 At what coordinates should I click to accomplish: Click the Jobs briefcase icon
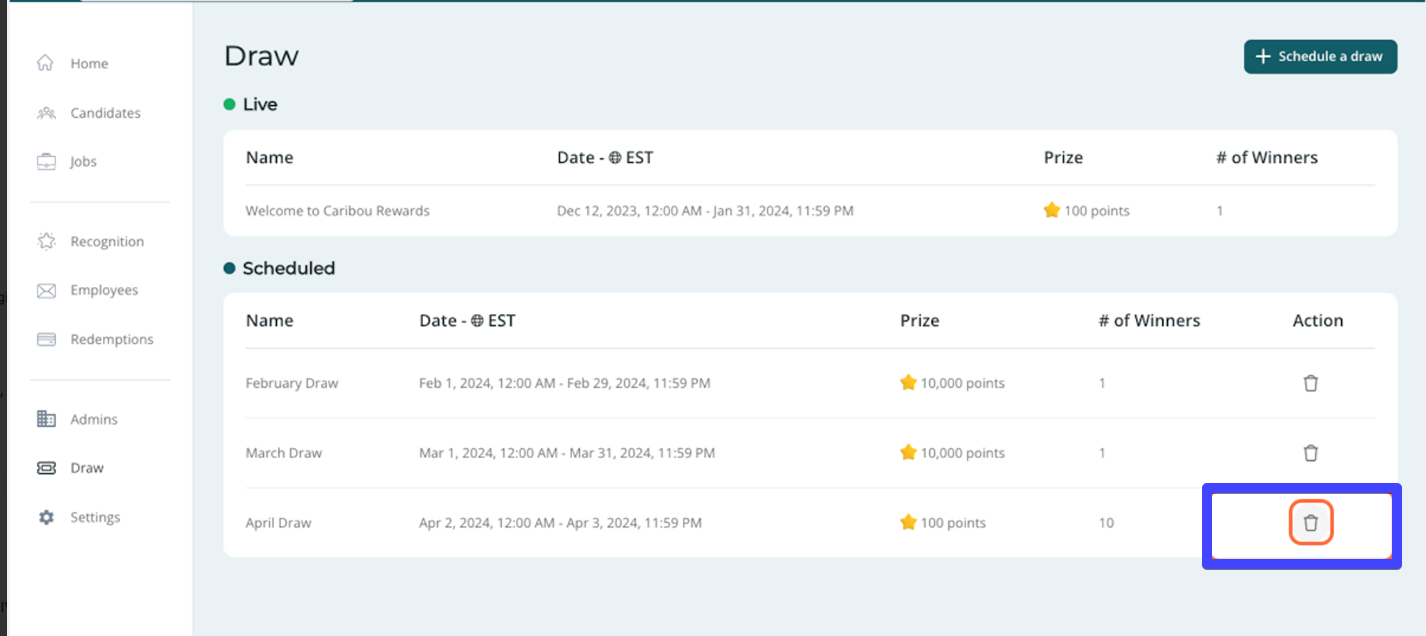[46, 161]
